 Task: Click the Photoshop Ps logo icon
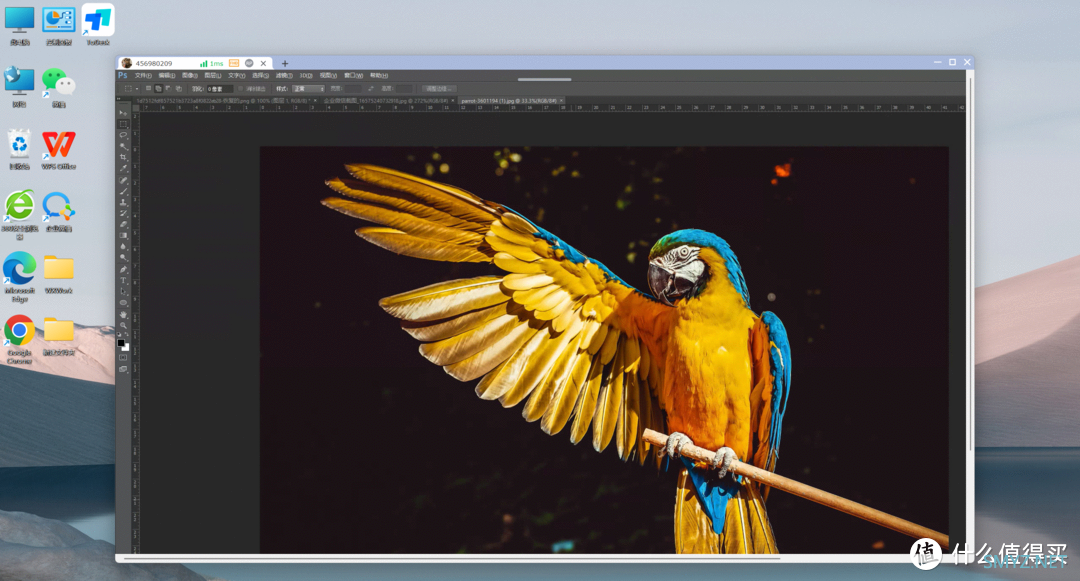123,76
